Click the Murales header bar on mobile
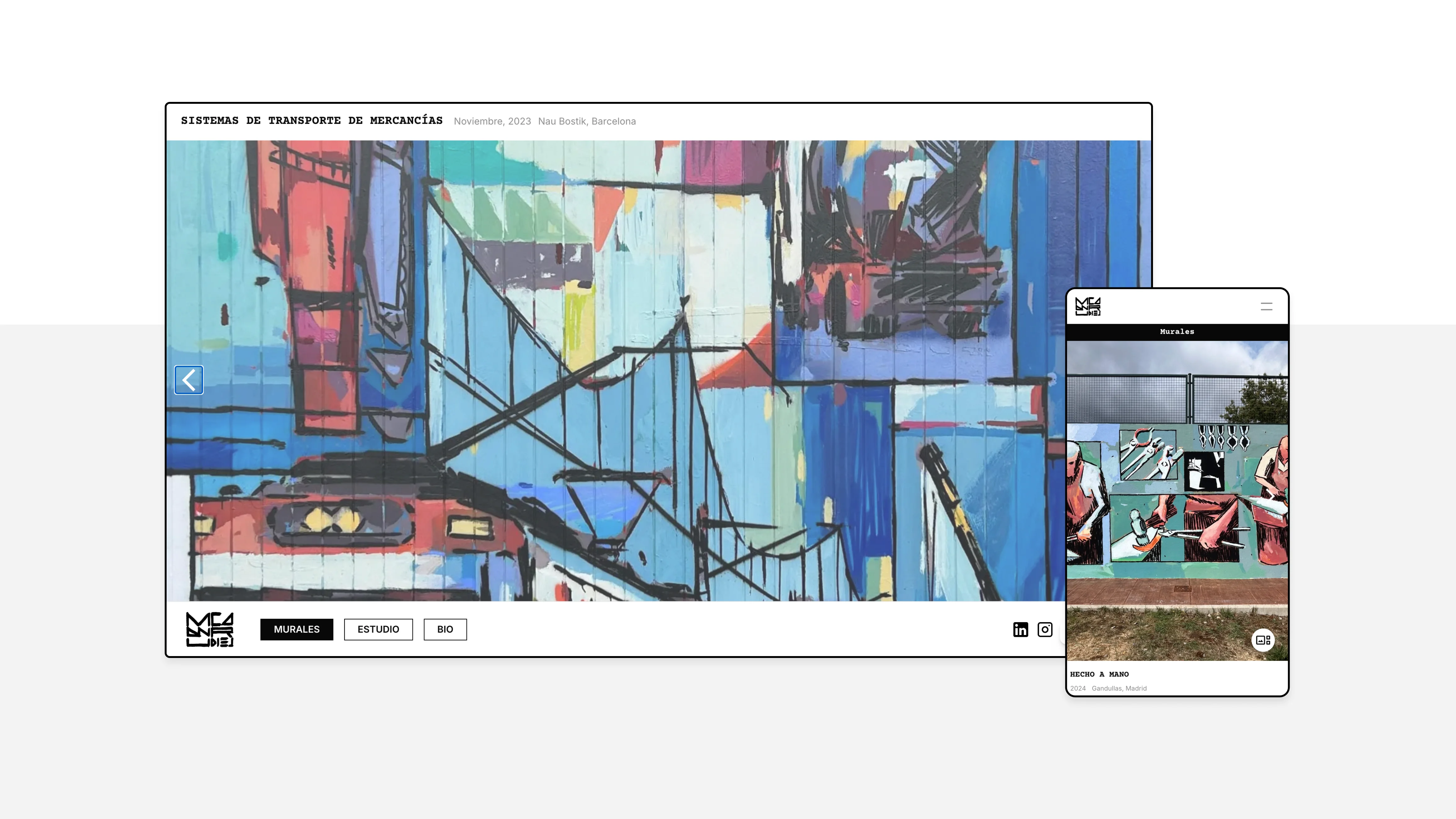 1177,332
